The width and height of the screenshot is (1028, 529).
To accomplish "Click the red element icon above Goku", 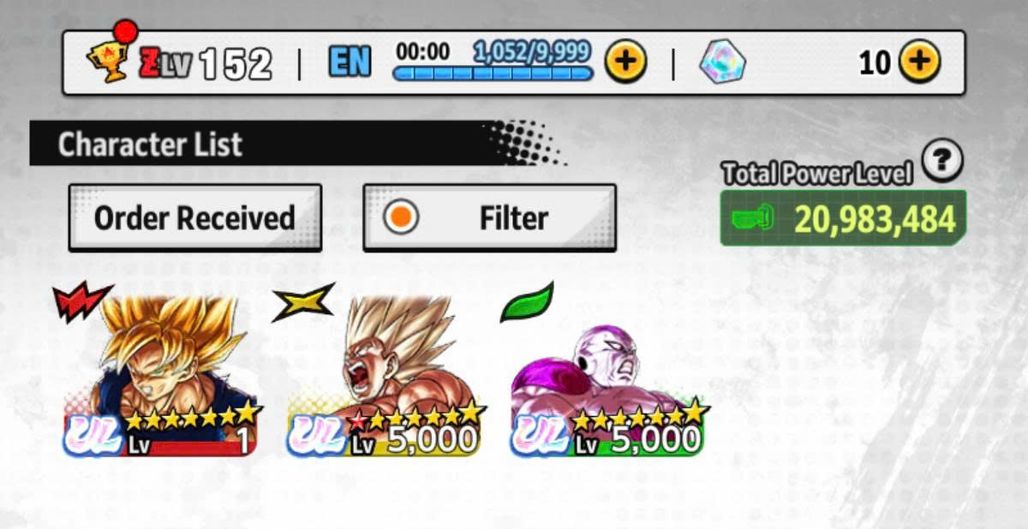I will coord(82,300).
